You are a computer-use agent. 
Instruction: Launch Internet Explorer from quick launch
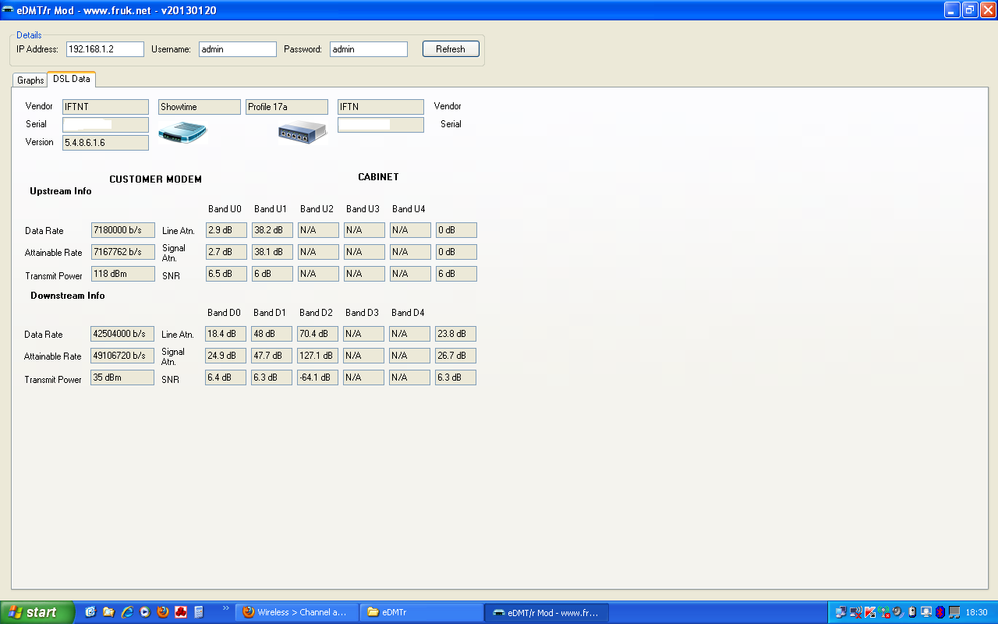(x=127, y=612)
